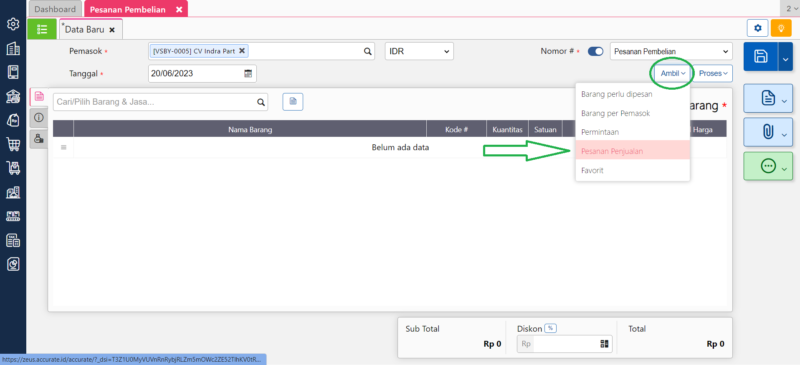
Task: Select the additional info side tab
Action: click(x=39, y=118)
